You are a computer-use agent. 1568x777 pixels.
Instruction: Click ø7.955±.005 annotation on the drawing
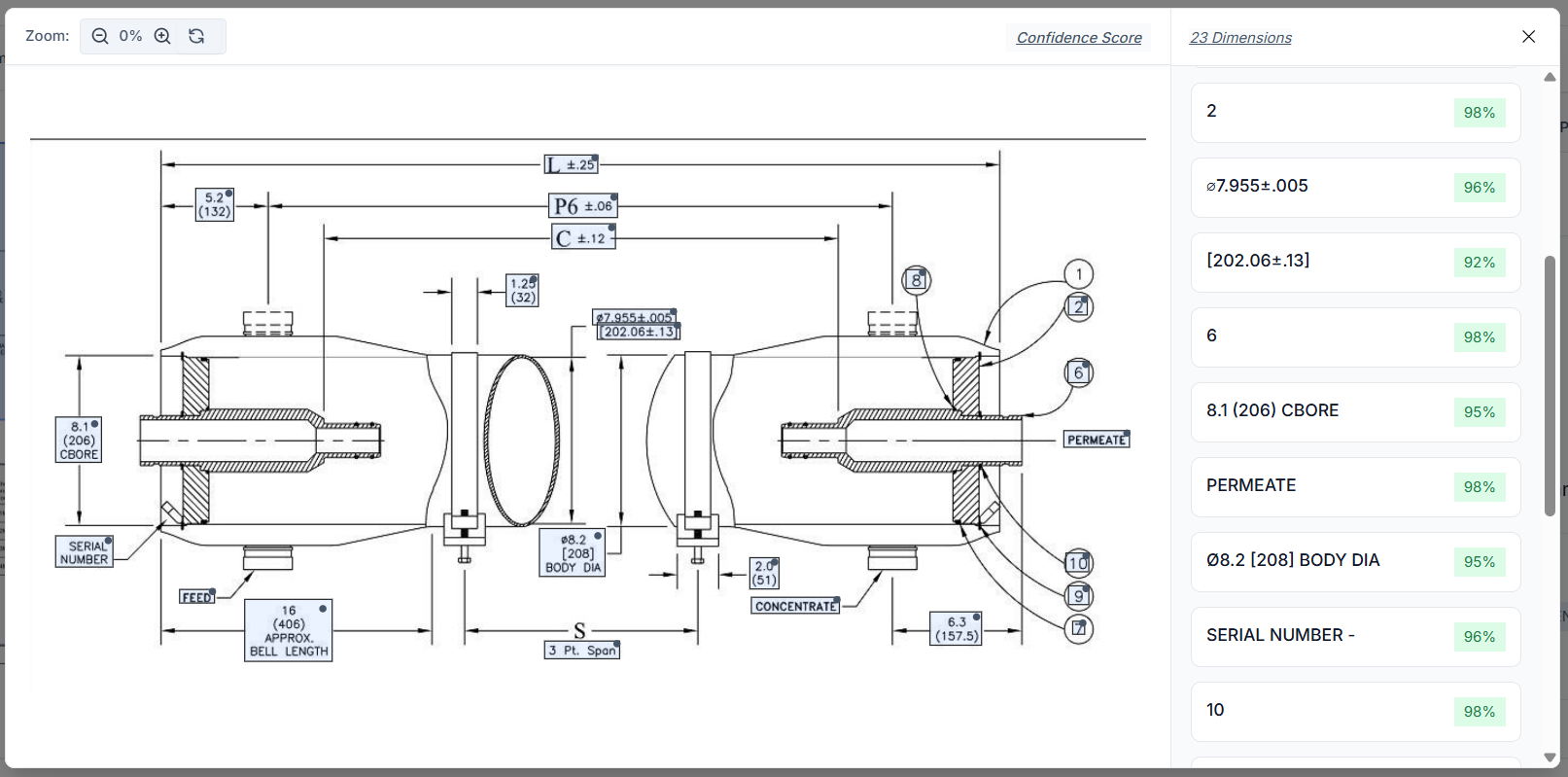(x=635, y=317)
